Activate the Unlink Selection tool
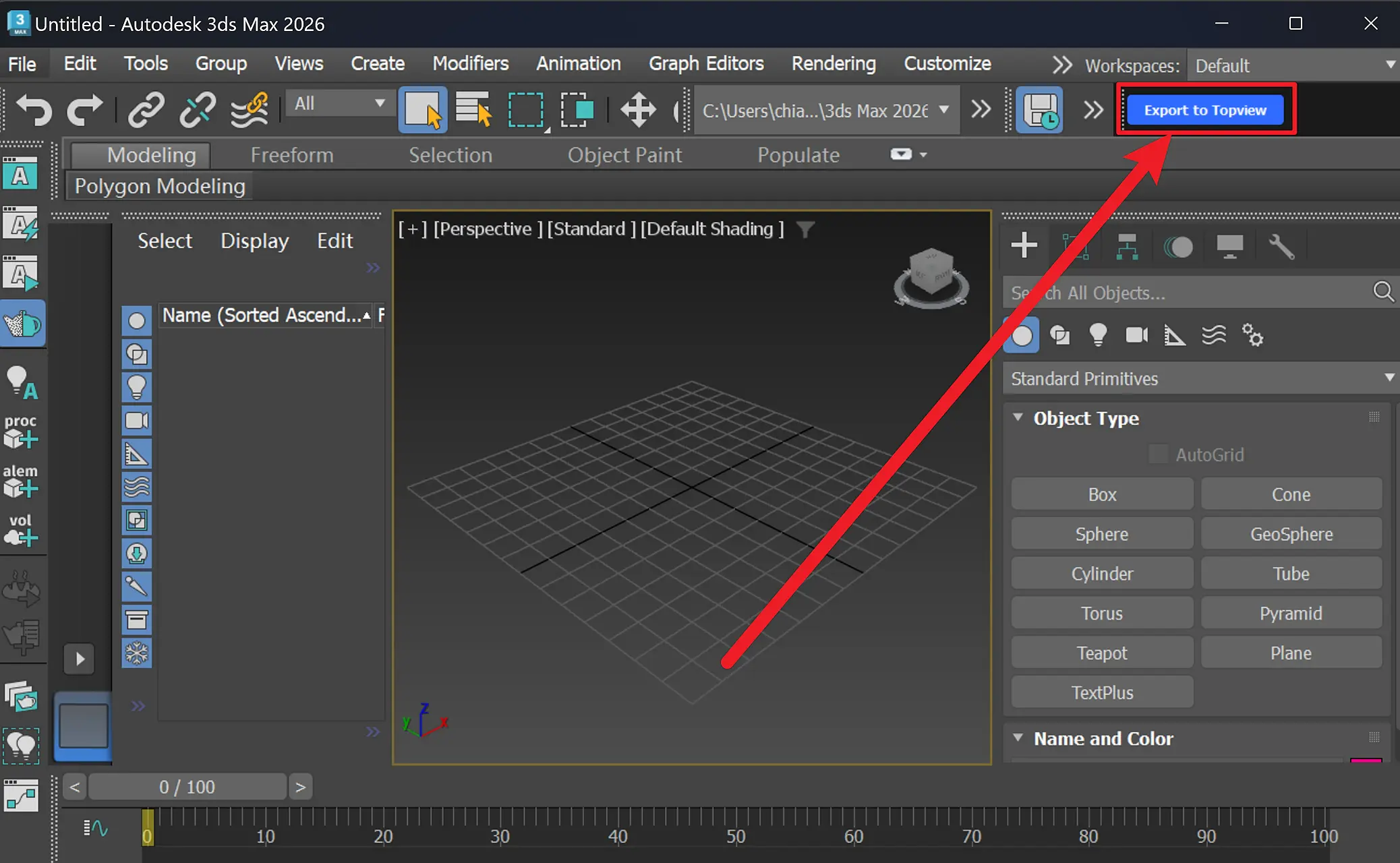The height and width of the screenshot is (863, 1400). coord(197,109)
